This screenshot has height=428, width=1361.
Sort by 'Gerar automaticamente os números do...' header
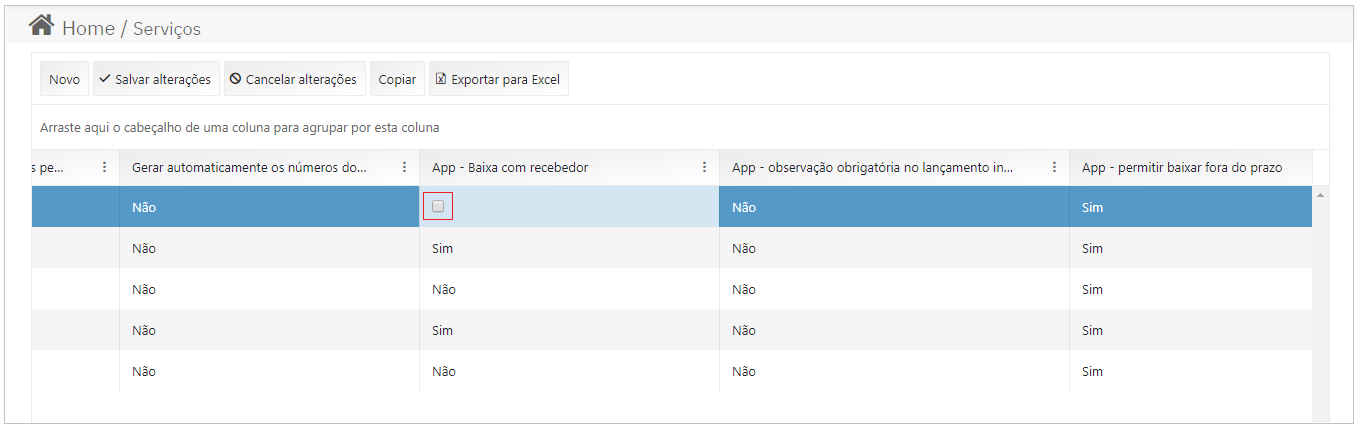(249, 167)
